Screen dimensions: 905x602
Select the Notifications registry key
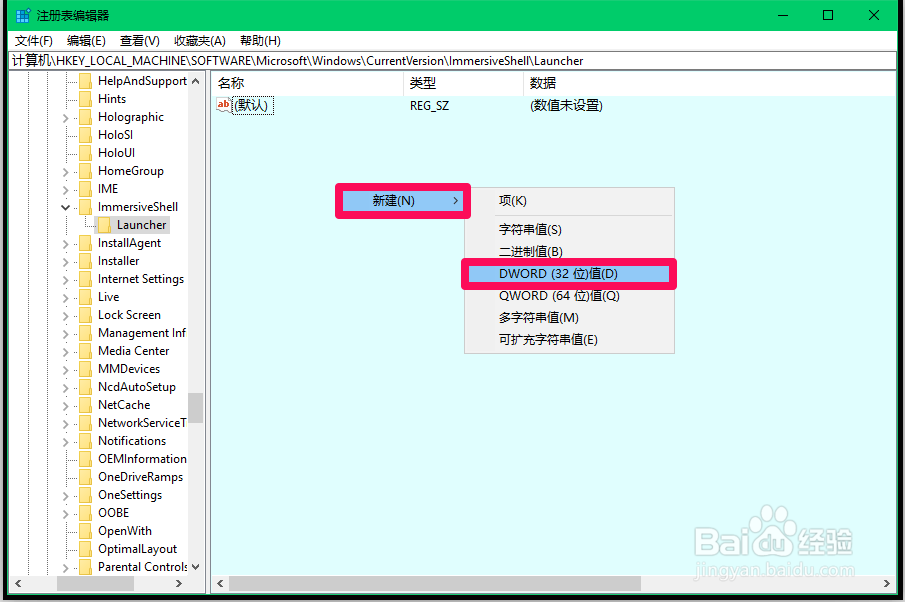pos(131,440)
